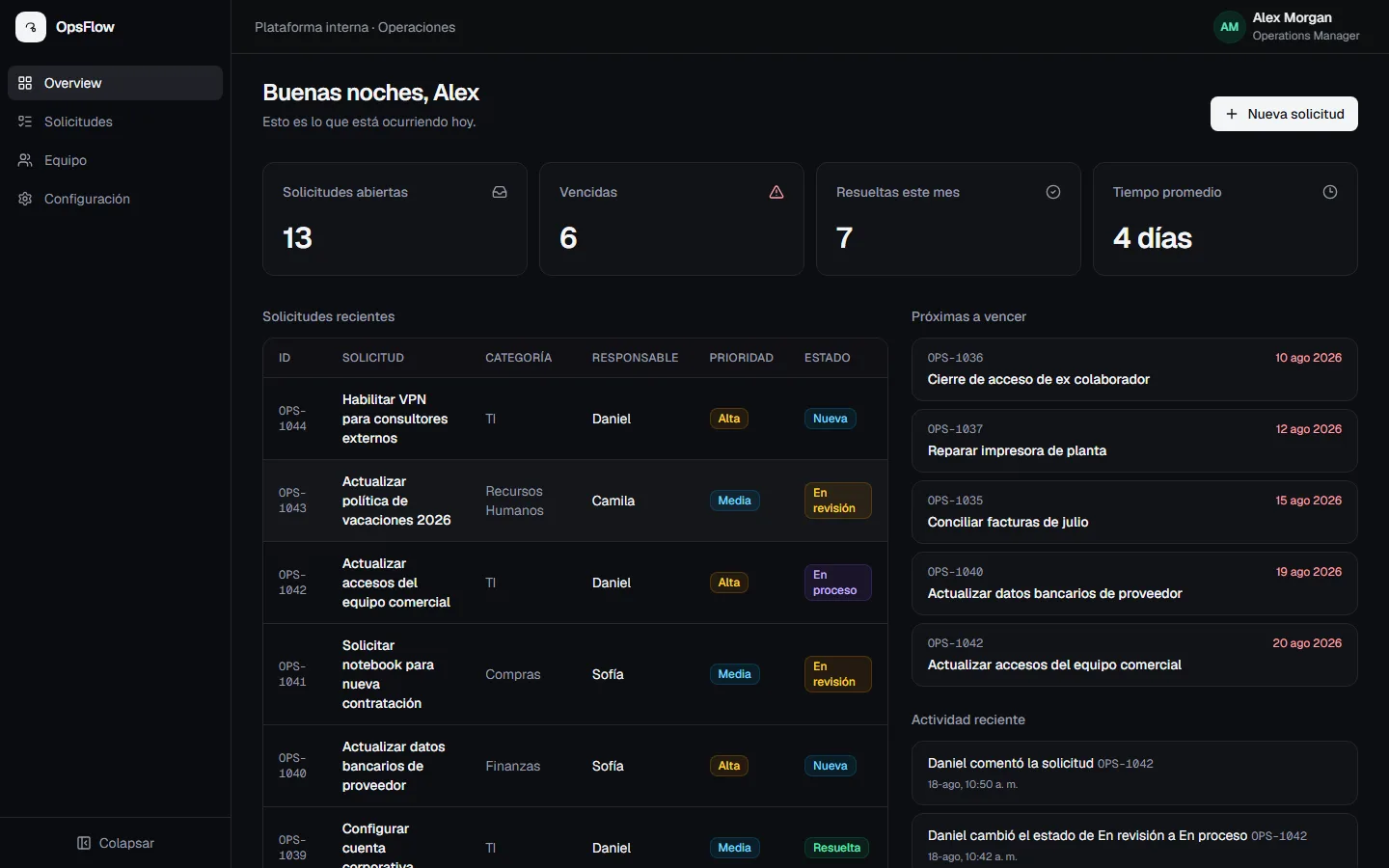Click the PRIORIDAD column header
Image resolution: width=1389 pixels, height=868 pixels.
click(741, 358)
